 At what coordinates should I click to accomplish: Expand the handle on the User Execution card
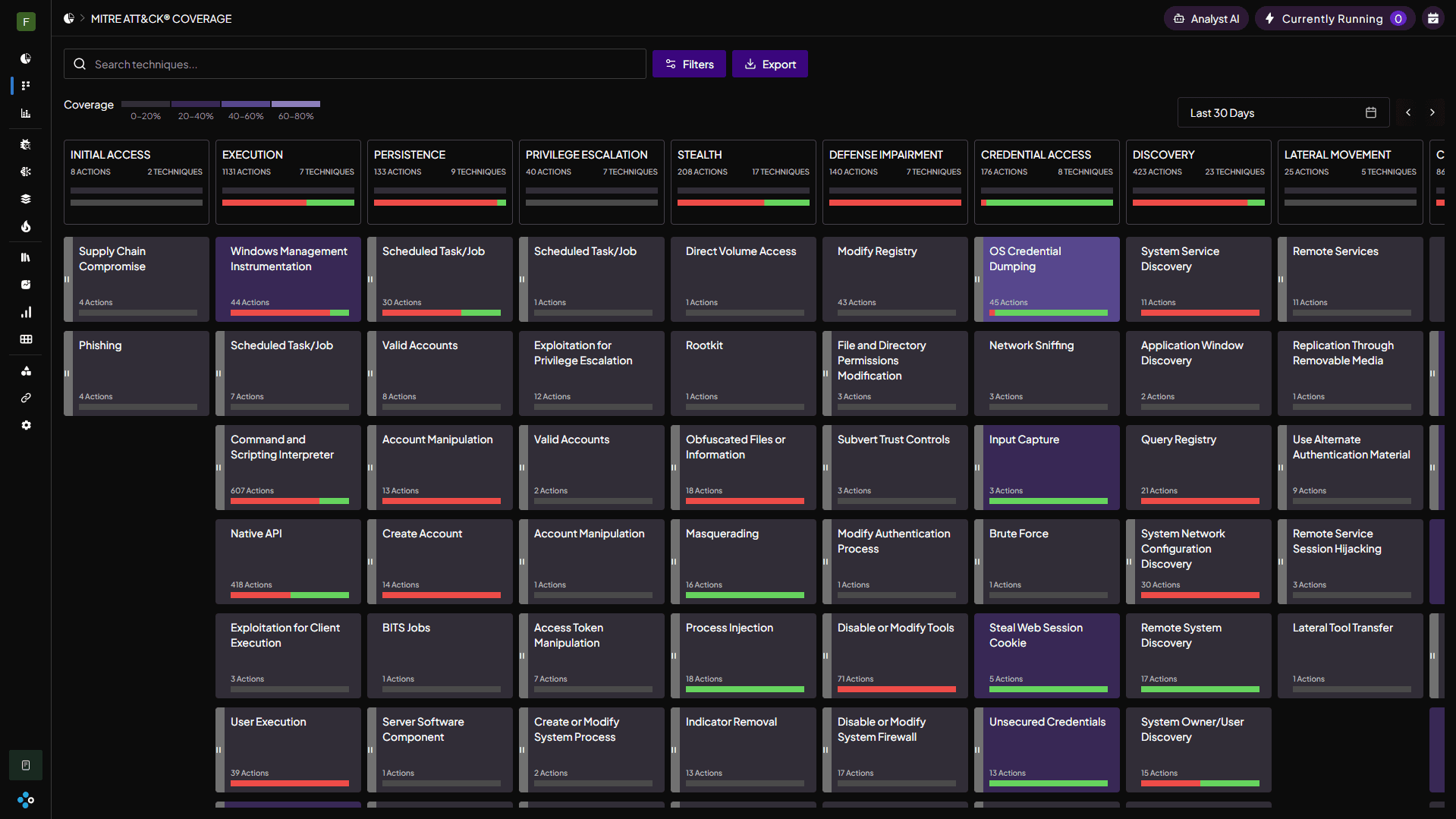(219, 750)
